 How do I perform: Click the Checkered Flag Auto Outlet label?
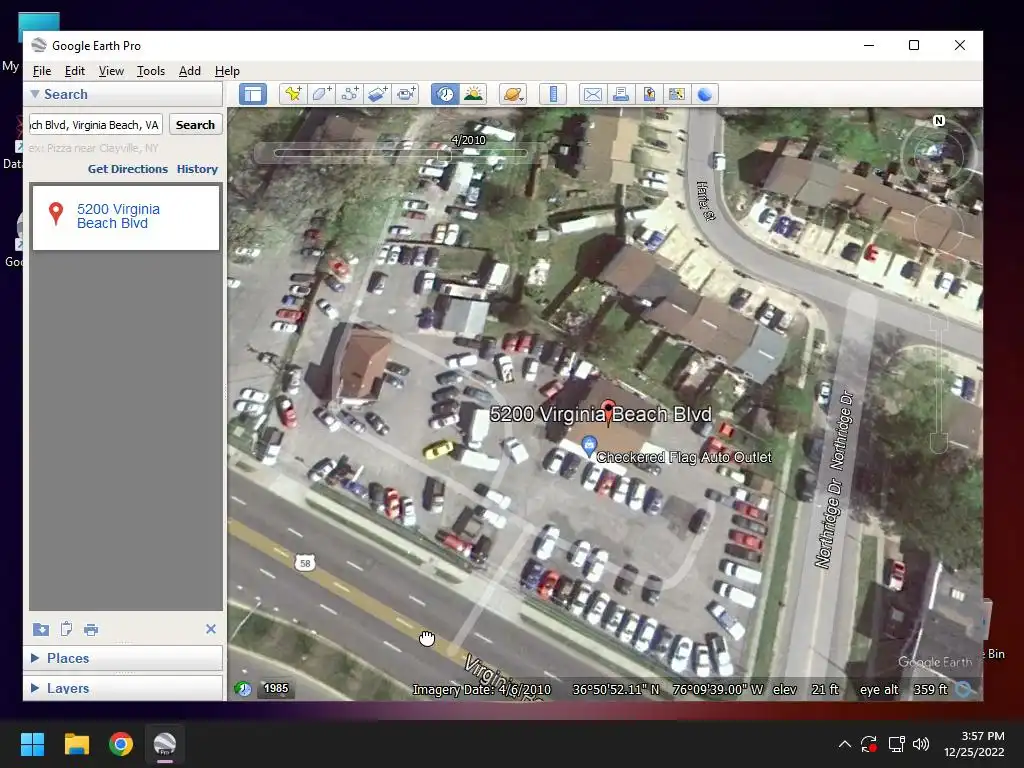[684, 457]
